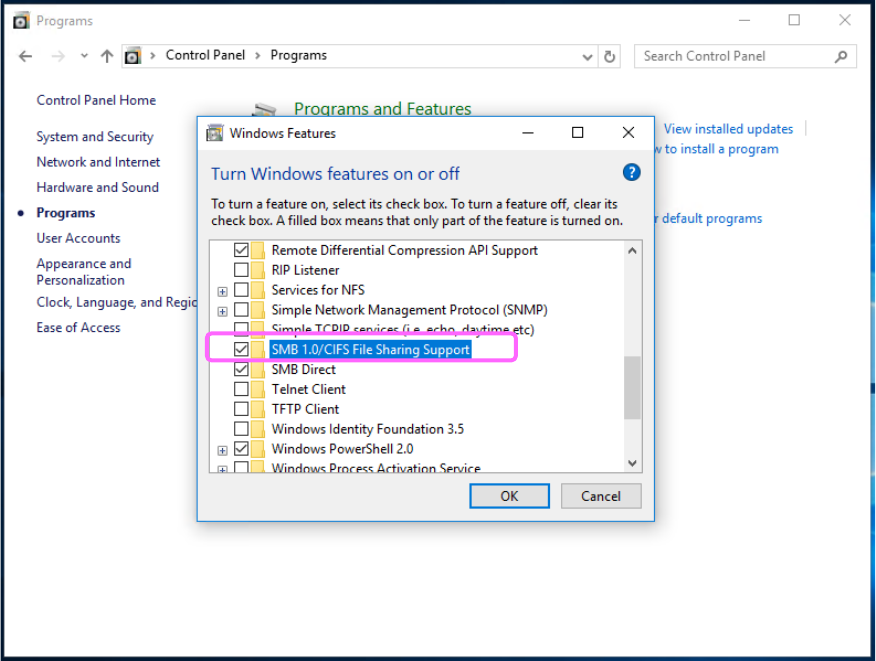
Task: Confirm changes with the OK button
Action: pos(509,496)
